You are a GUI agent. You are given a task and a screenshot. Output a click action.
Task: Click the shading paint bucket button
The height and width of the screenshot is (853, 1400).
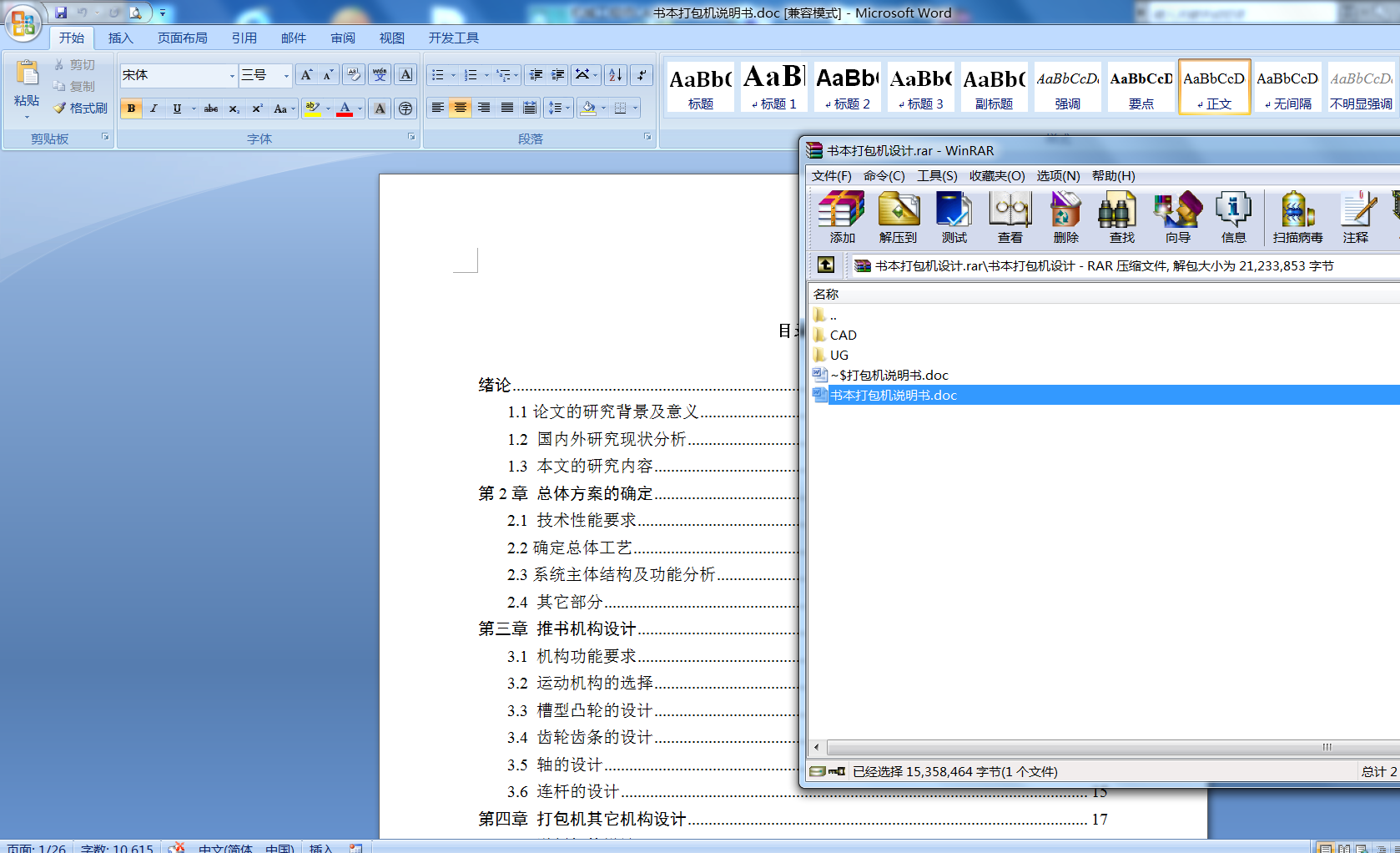point(588,109)
